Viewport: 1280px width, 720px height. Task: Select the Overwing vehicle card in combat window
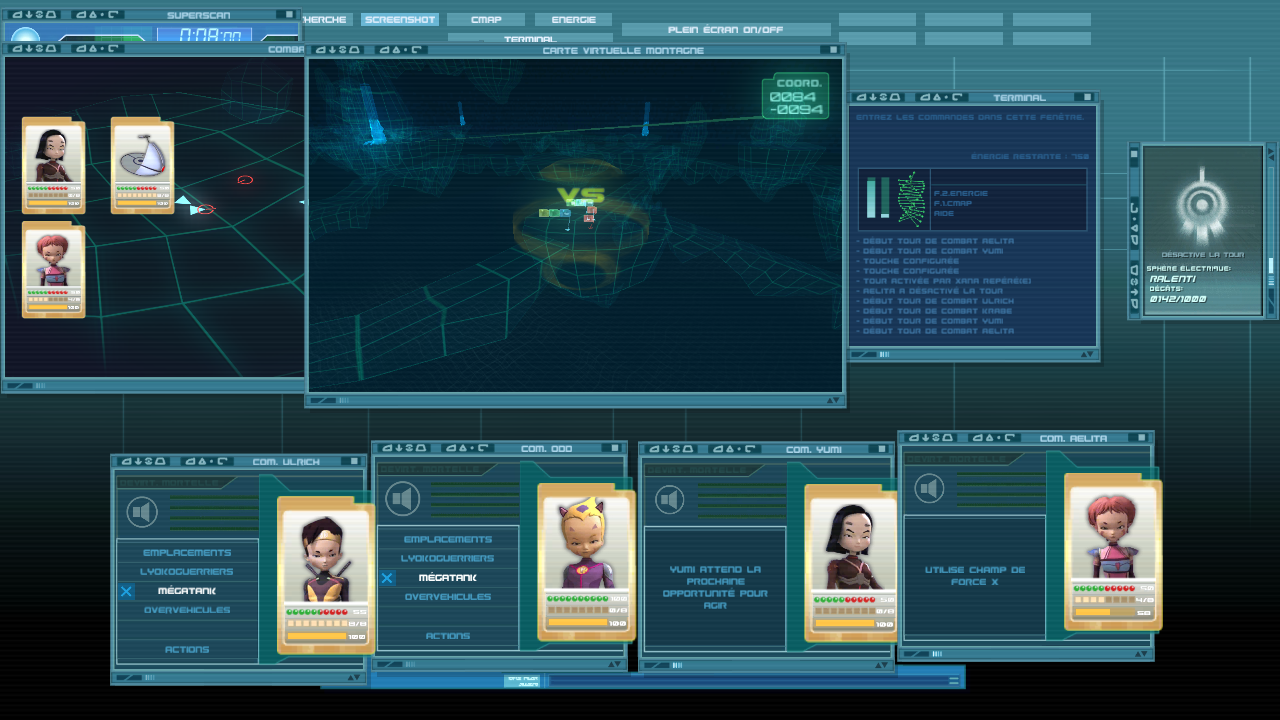(142, 166)
